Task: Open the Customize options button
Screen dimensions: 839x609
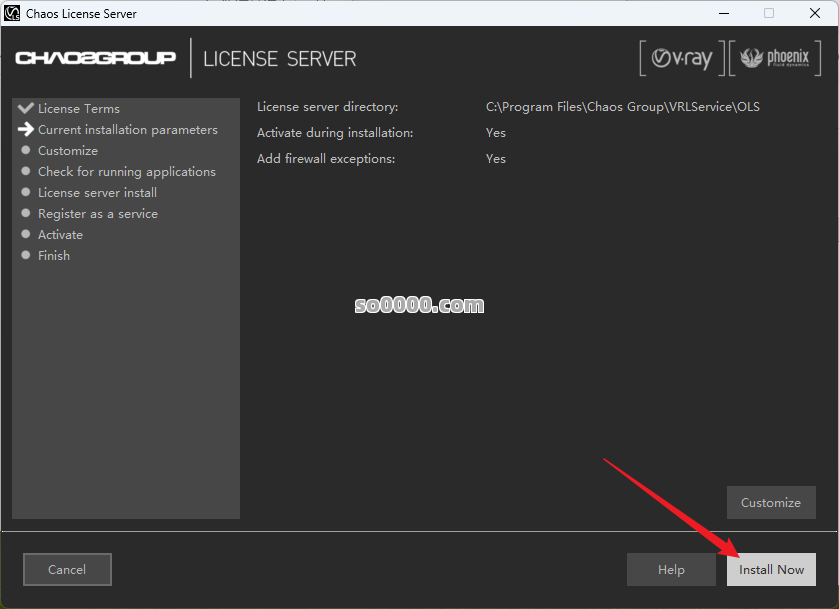Action: [x=770, y=503]
